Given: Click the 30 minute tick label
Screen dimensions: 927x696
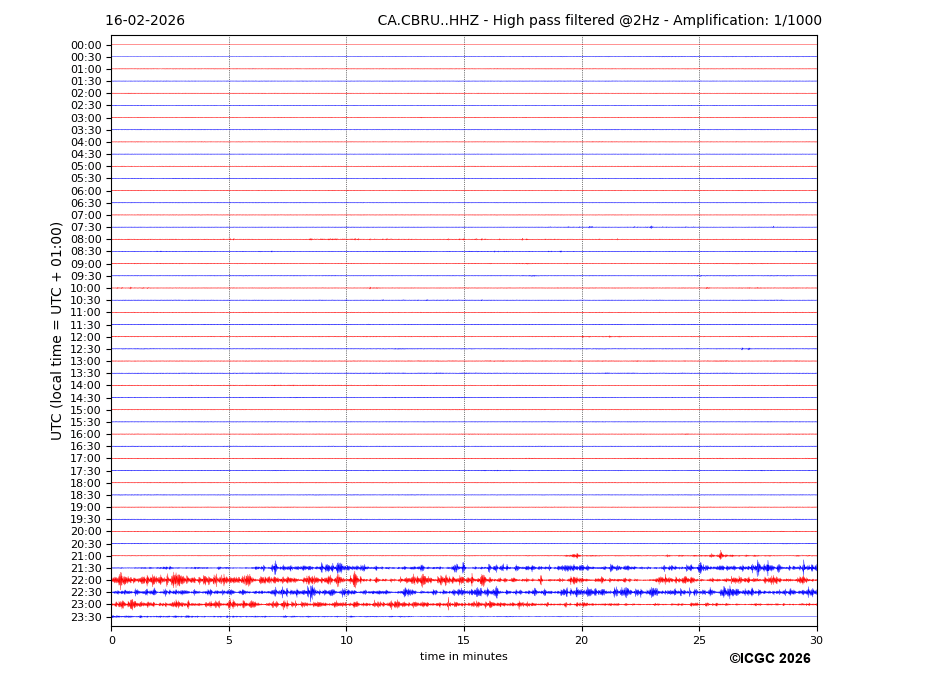Looking at the screenshot, I should point(816,640).
